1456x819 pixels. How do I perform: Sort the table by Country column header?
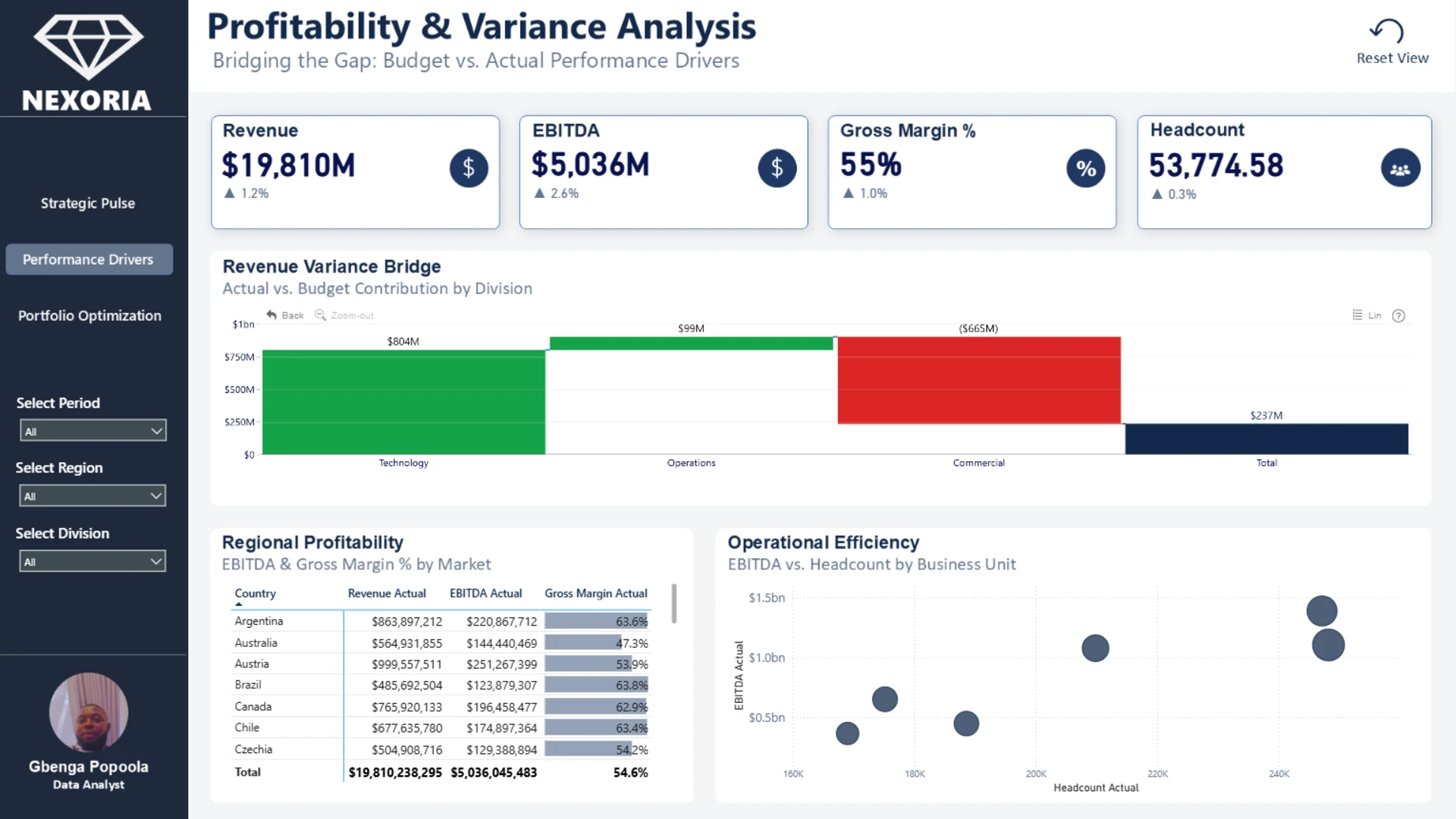(255, 594)
